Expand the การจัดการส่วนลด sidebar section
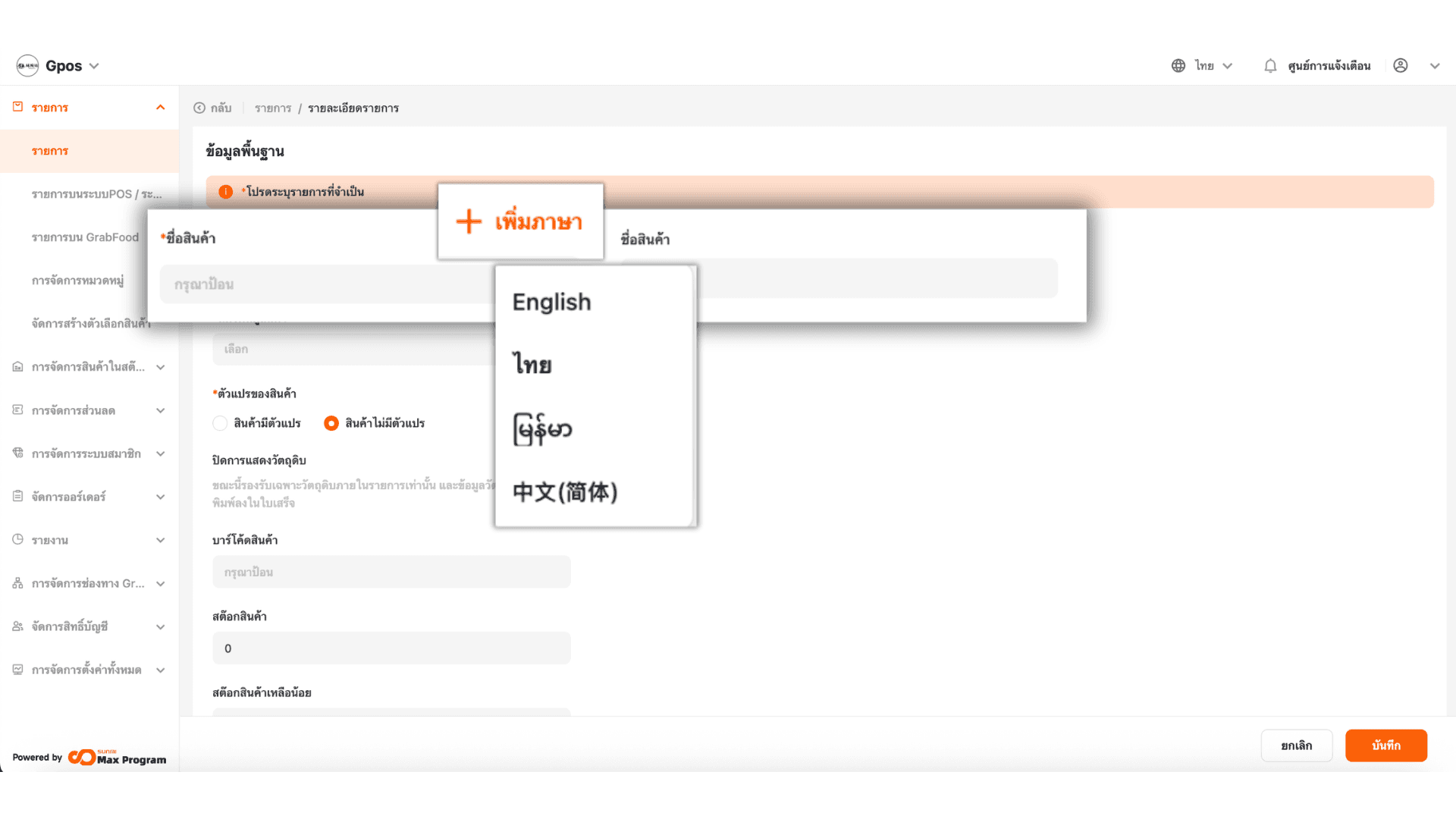Screen dimensions: 1456x819 [160, 410]
